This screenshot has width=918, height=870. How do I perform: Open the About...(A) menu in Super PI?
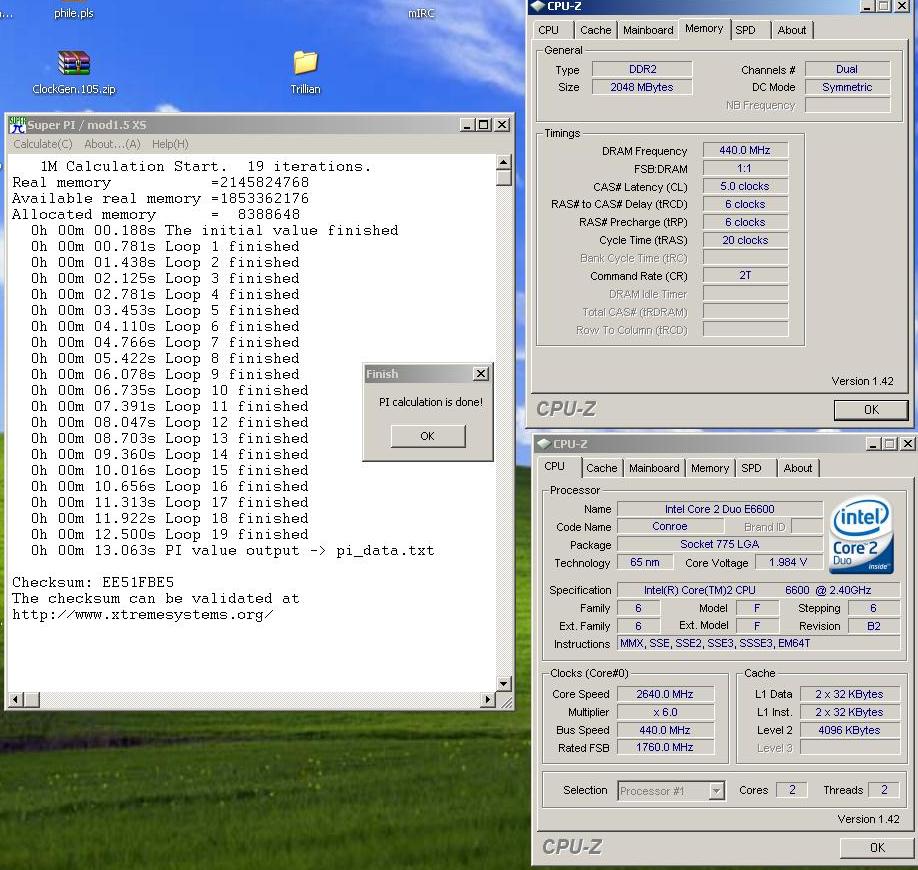[112, 144]
